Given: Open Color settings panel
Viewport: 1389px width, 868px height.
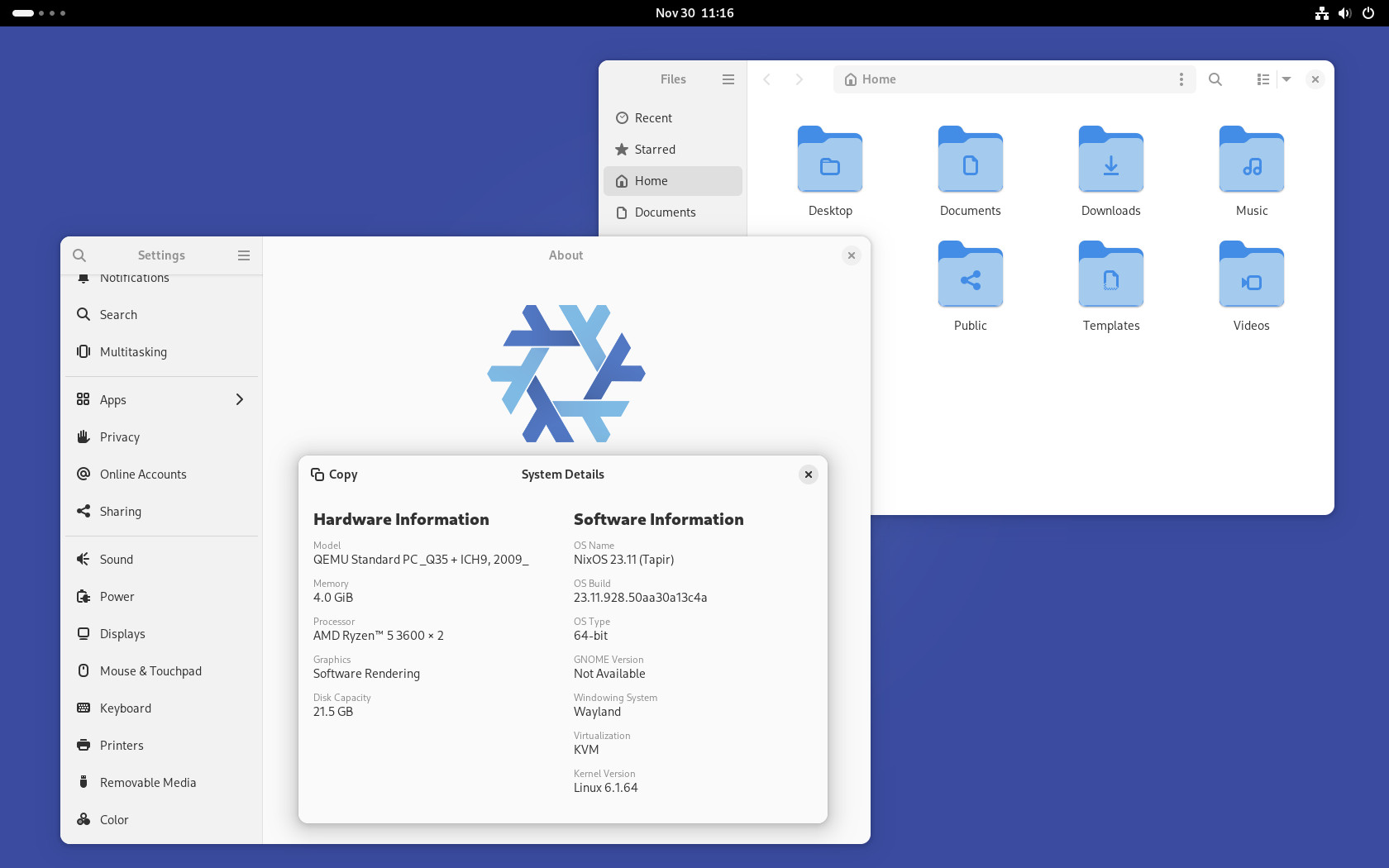Looking at the screenshot, I should point(161,820).
